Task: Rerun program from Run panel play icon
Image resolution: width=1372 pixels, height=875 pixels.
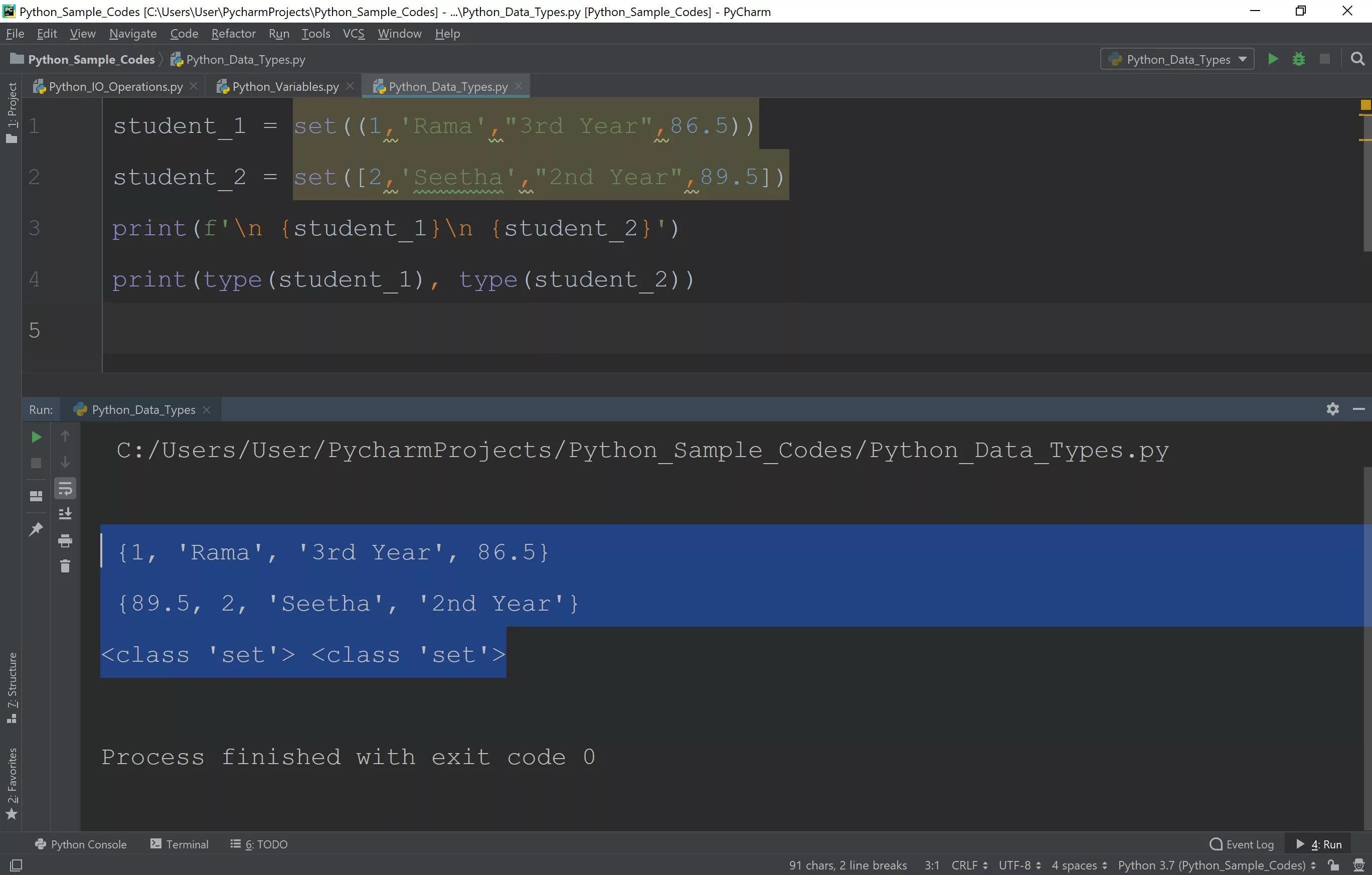Action: click(36, 437)
